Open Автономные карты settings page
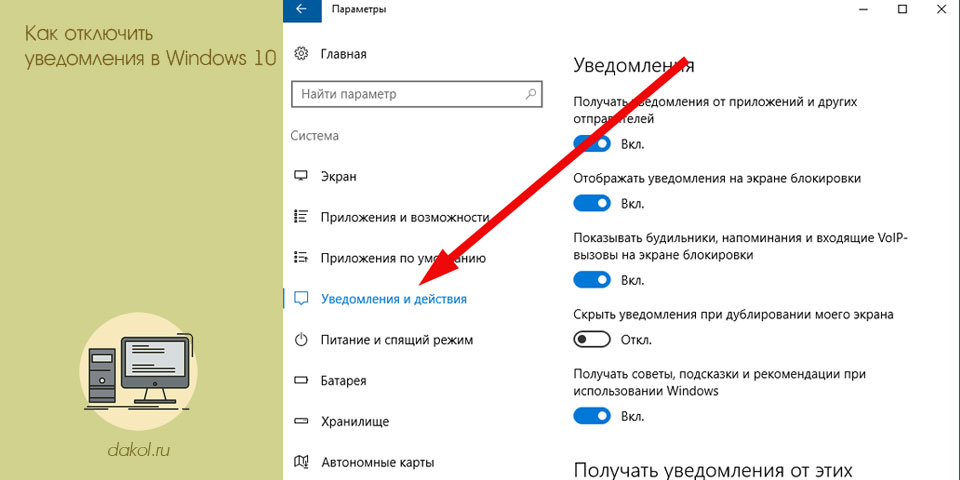 (377, 462)
